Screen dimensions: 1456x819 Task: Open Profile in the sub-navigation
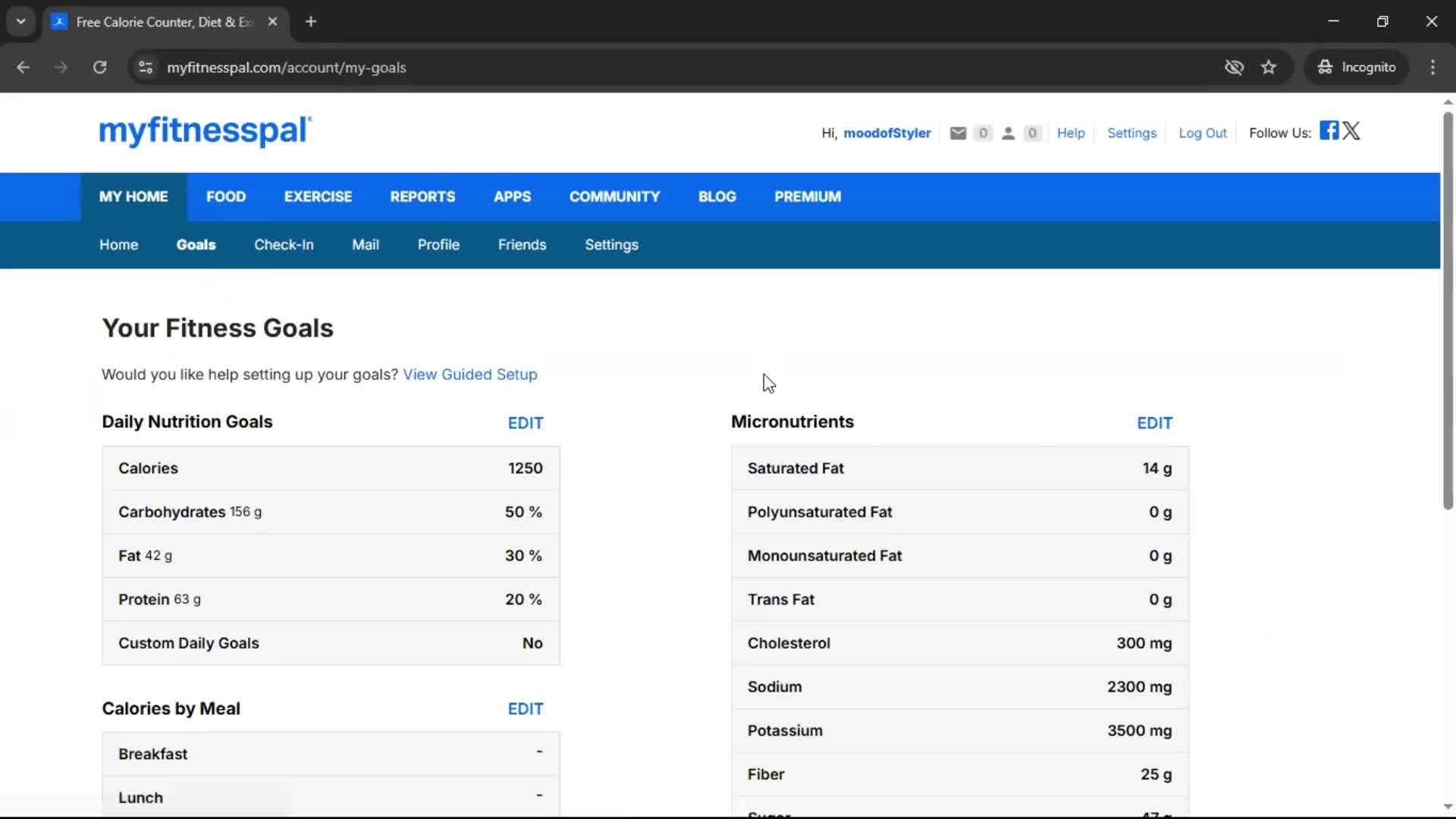[x=438, y=245]
